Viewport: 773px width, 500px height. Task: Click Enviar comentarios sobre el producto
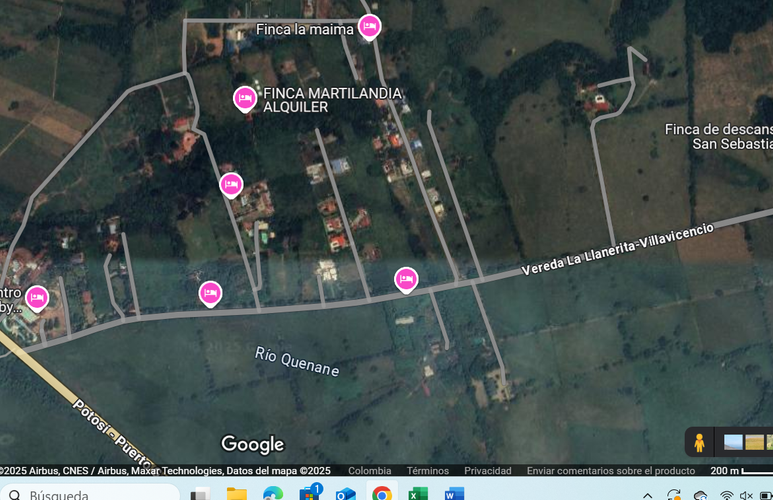tap(611, 470)
